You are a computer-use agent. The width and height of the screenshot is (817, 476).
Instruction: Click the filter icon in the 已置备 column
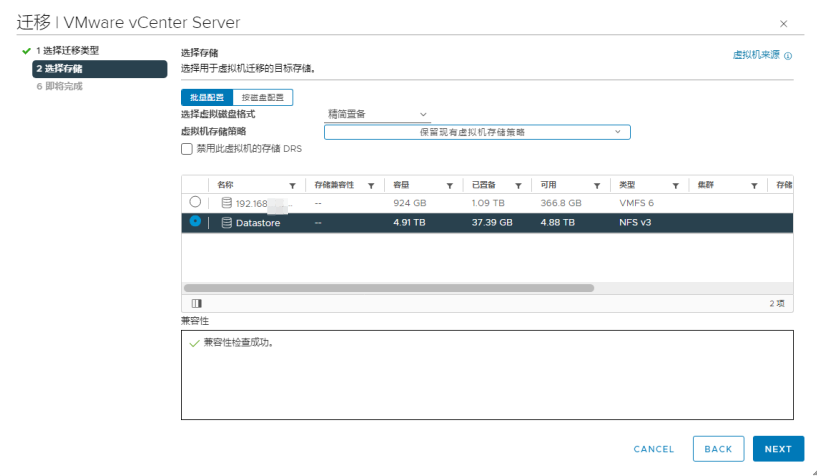[x=518, y=185]
